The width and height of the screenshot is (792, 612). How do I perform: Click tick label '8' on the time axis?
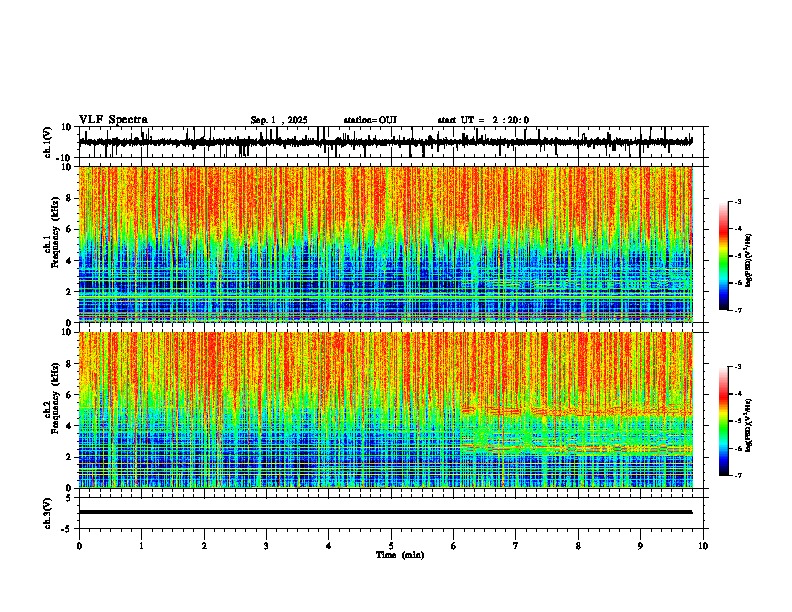click(x=578, y=546)
